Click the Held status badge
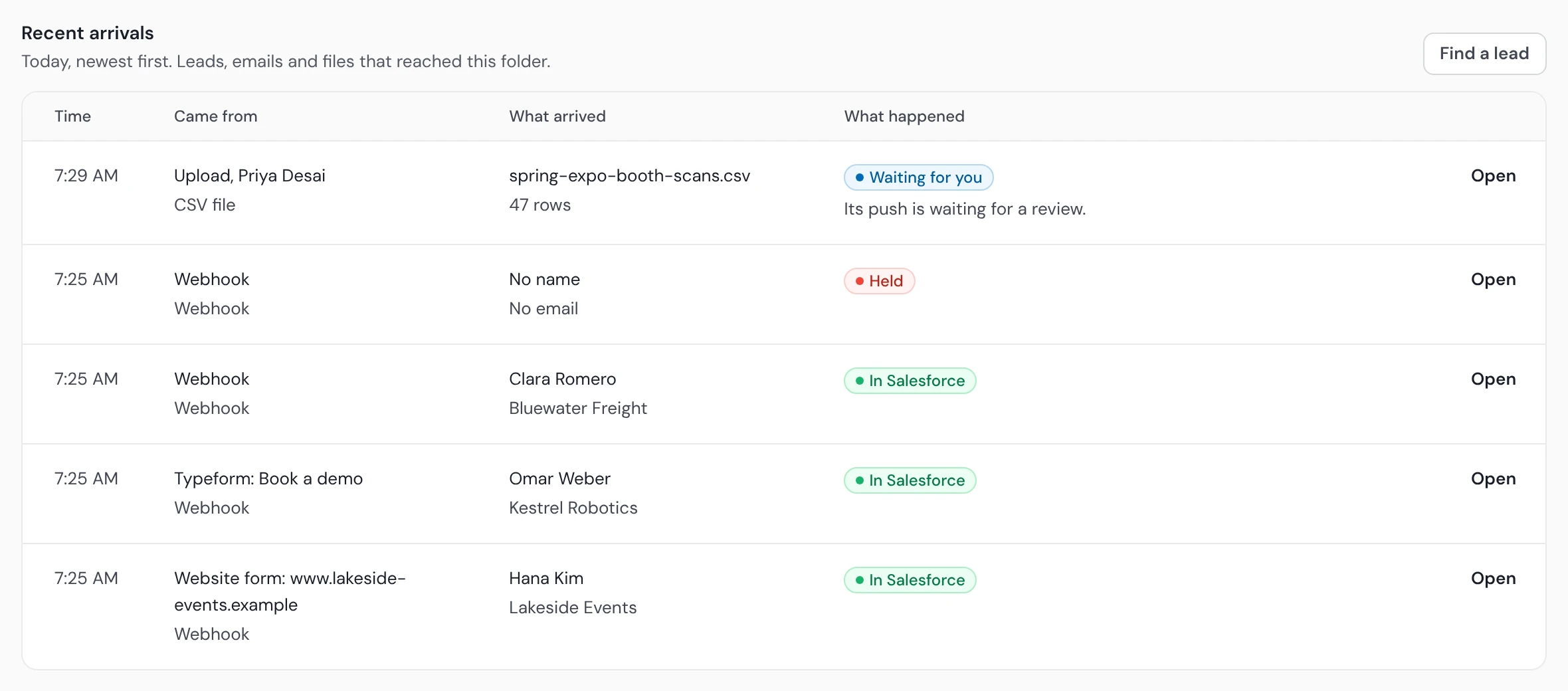Viewport: 1568px width, 691px height. tap(879, 281)
